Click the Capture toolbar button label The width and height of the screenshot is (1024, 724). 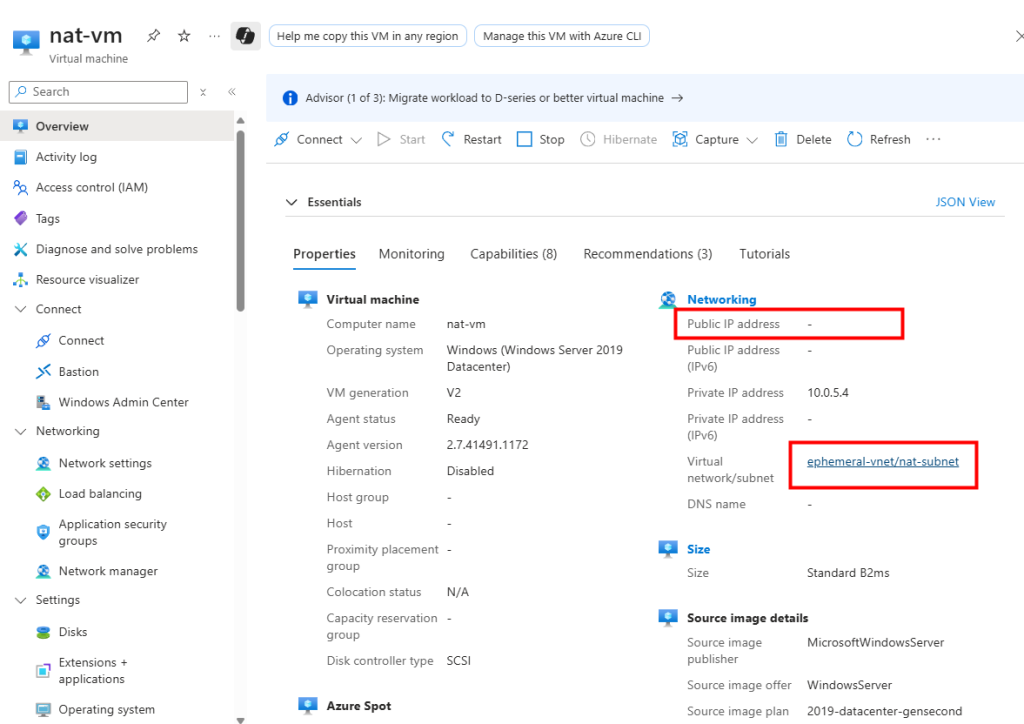coord(716,140)
